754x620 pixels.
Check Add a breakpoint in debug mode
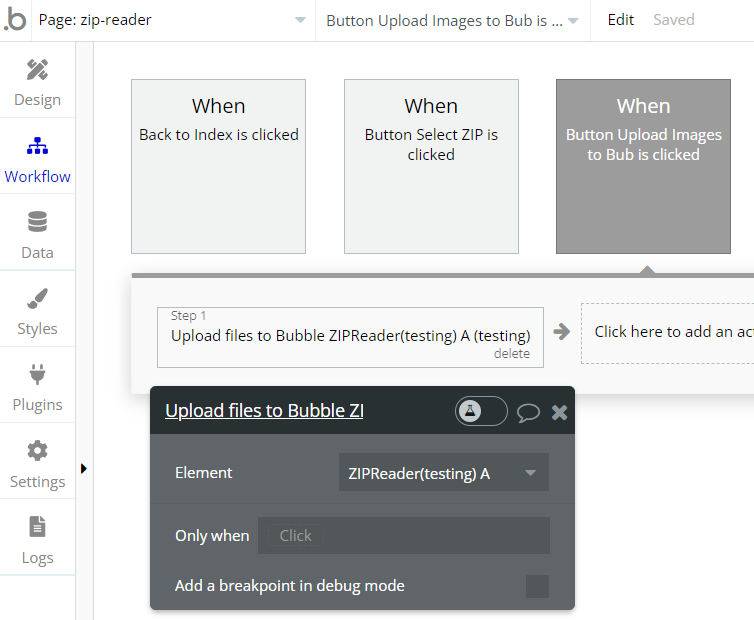click(537, 586)
